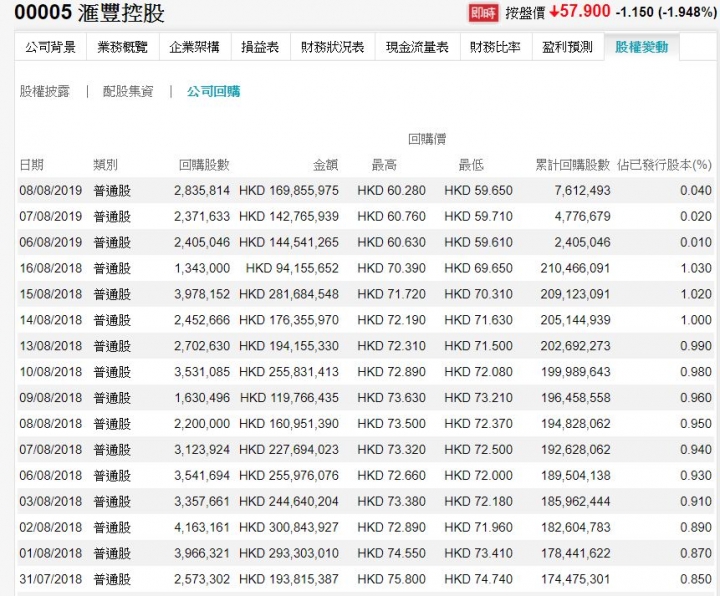This screenshot has width=720, height=596.
Task: Click the highest price HKD 60.760
Action: (392, 216)
